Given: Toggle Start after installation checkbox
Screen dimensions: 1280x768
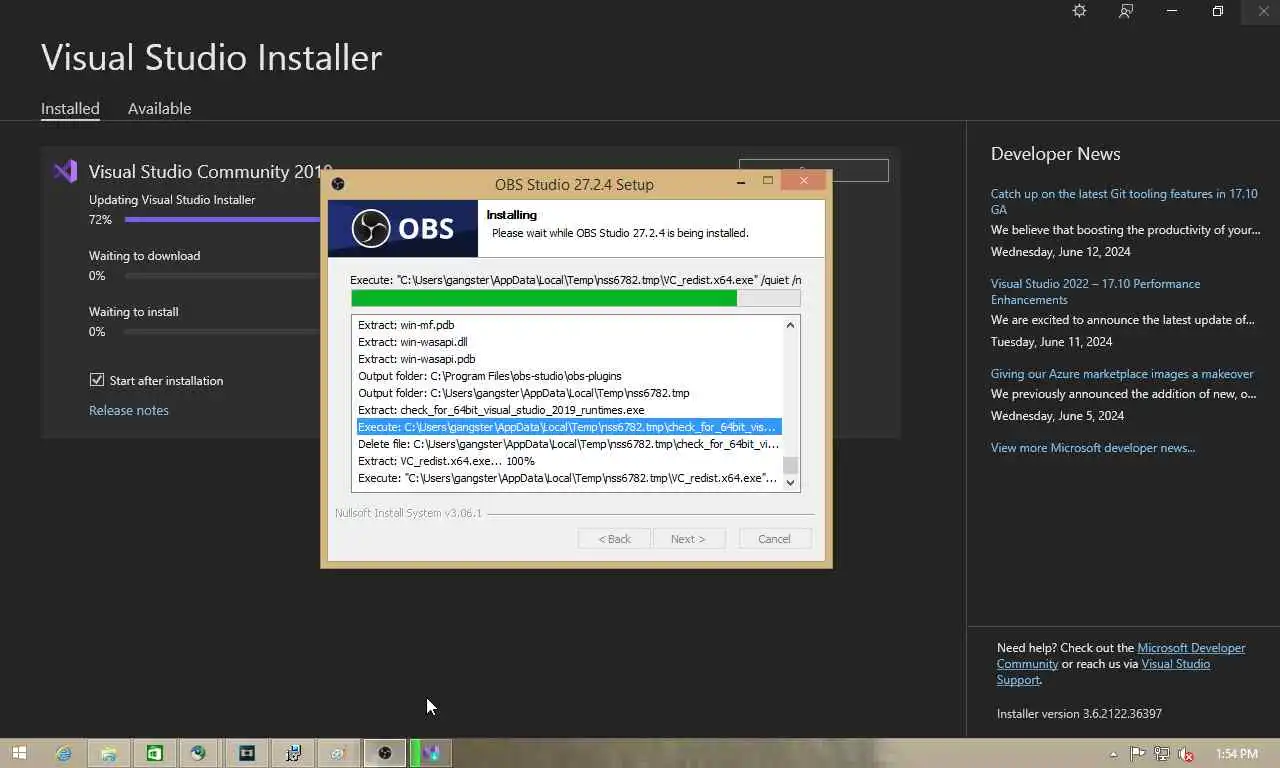Looking at the screenshot, I should point(97,380).
